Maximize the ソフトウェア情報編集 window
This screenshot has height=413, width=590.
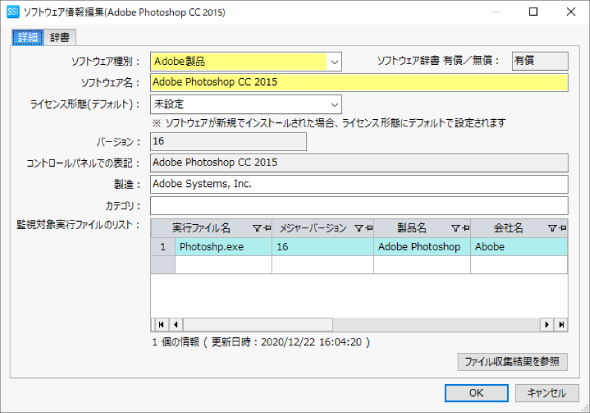tap(533, 12)
